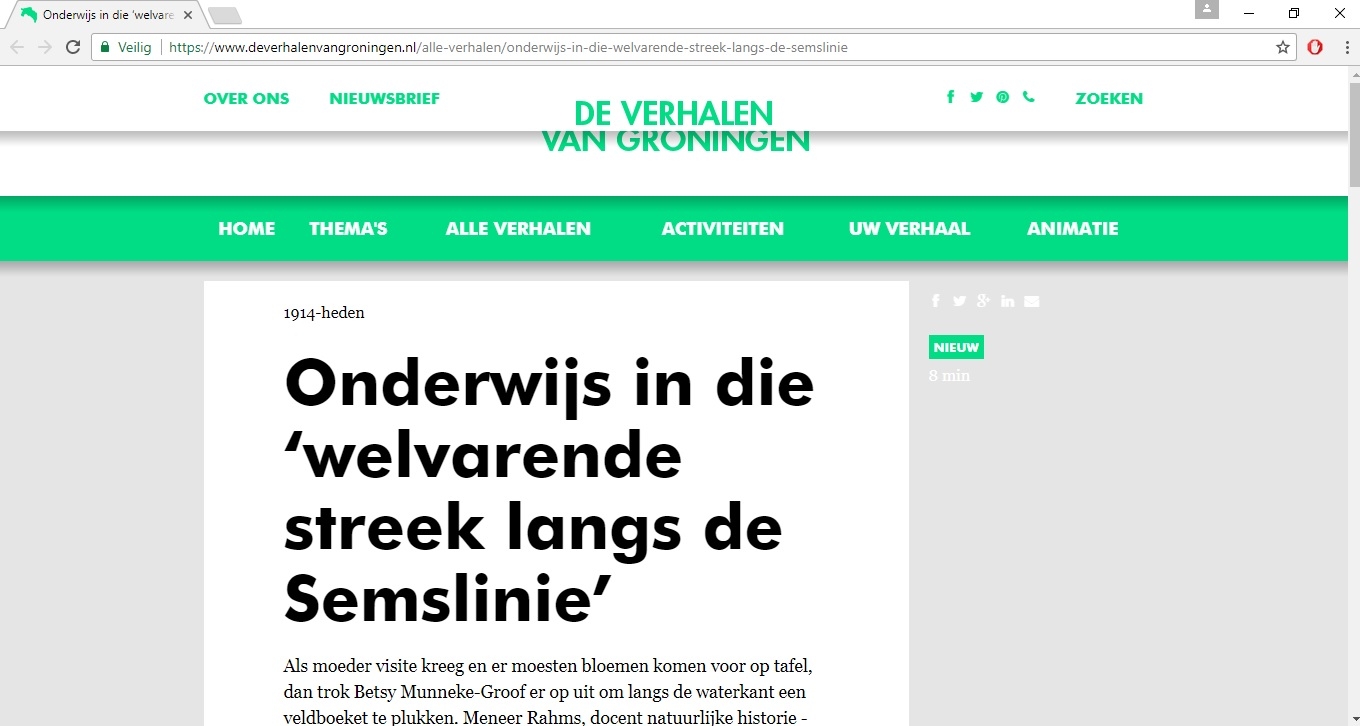Close the 'Onderwijs in die welvare' tab

pyautogui.click(x=188, y=15)
